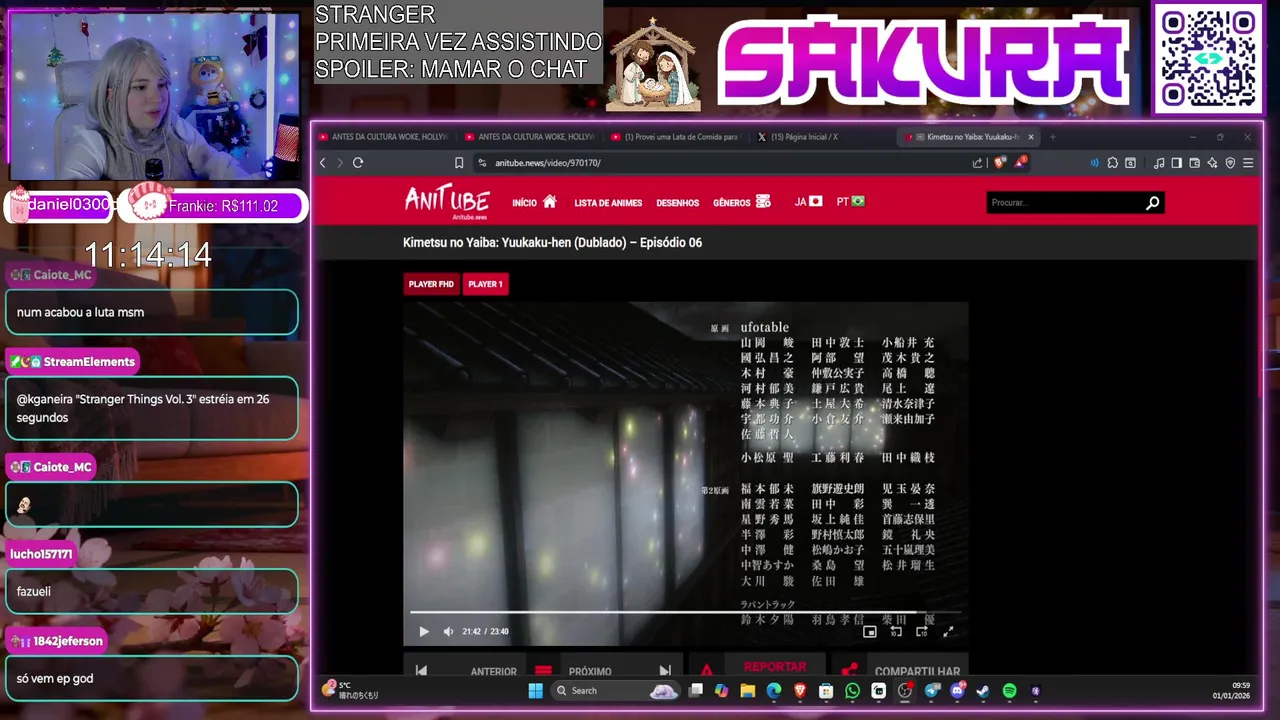Mute the video volume
1280x720 pixels.
(448, 631)
